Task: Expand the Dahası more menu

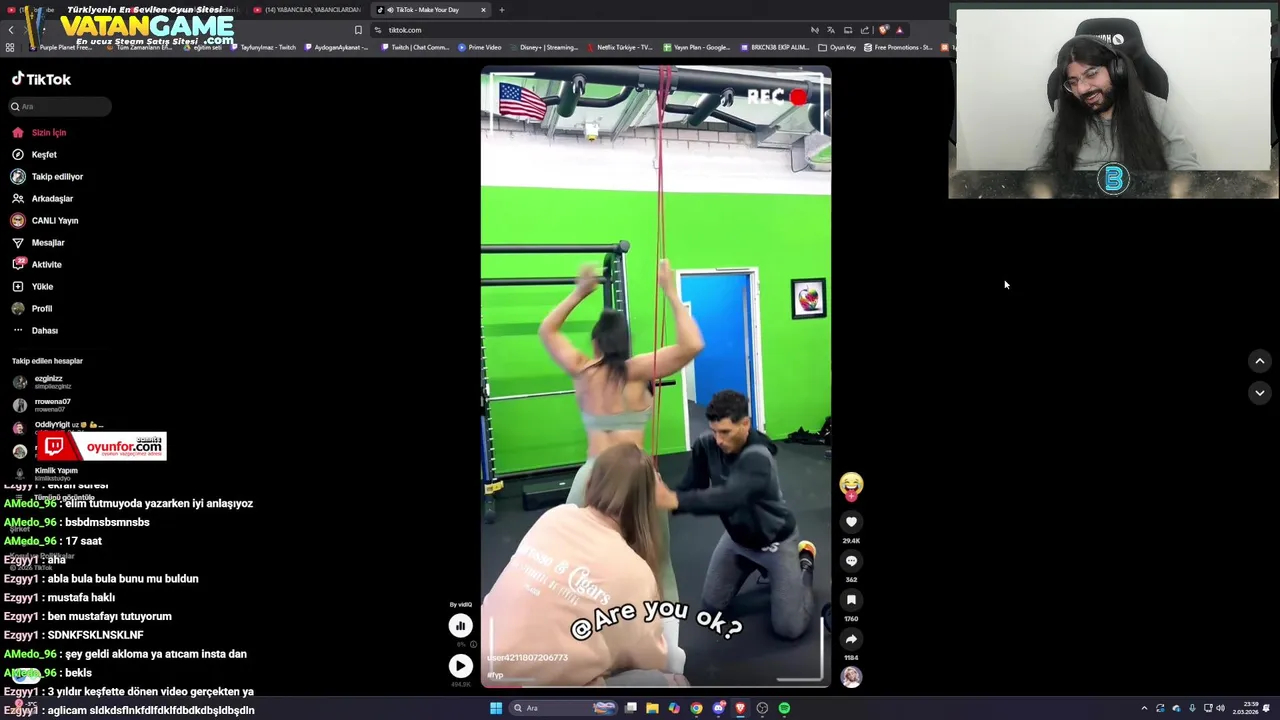Action: pyautogui.click(x=35, y=330)
